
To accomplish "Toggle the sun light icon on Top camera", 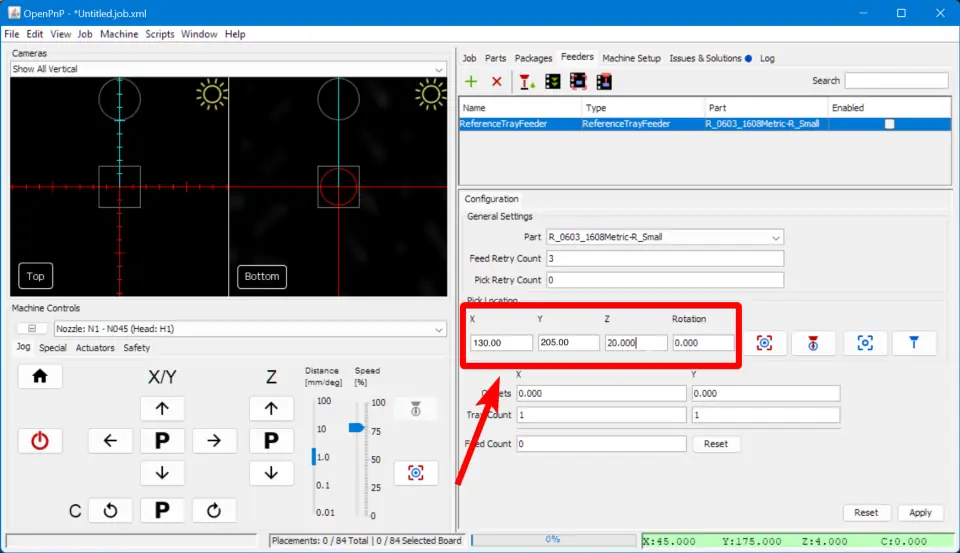I will point(212,94).
